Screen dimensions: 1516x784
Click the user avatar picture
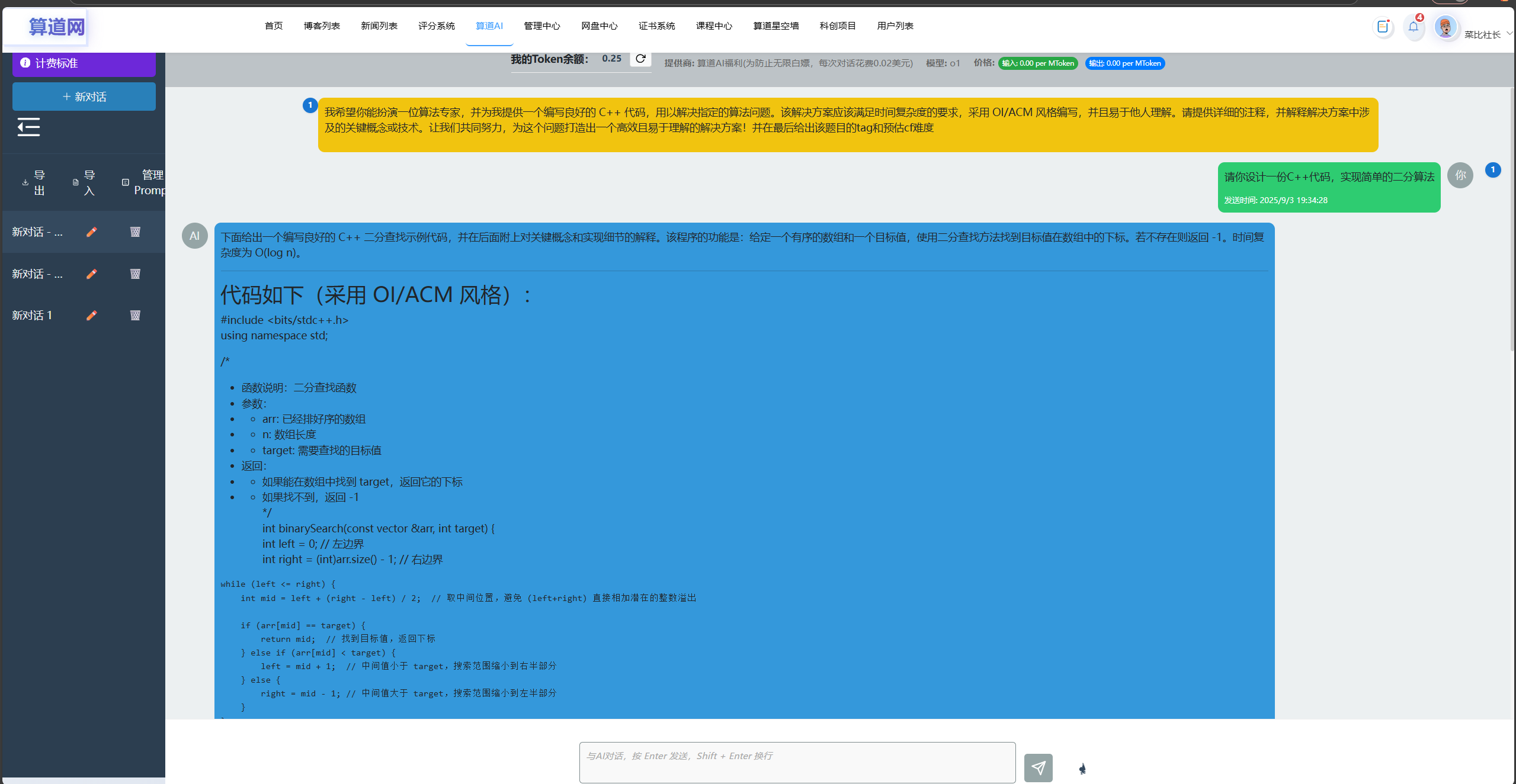click(x=1446, y=27)
